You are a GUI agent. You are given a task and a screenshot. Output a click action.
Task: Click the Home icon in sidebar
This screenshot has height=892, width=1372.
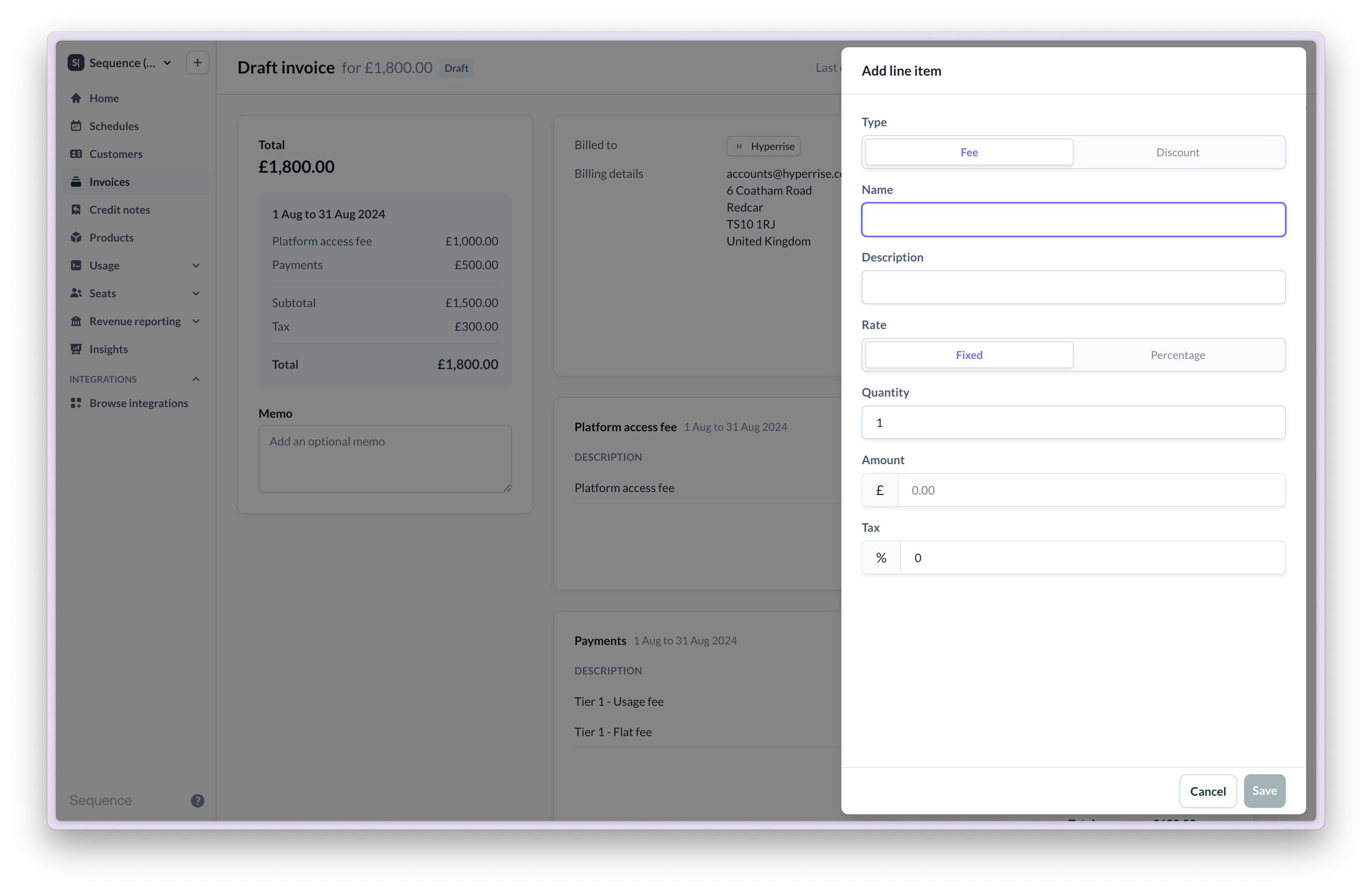[x=76, y=98]
